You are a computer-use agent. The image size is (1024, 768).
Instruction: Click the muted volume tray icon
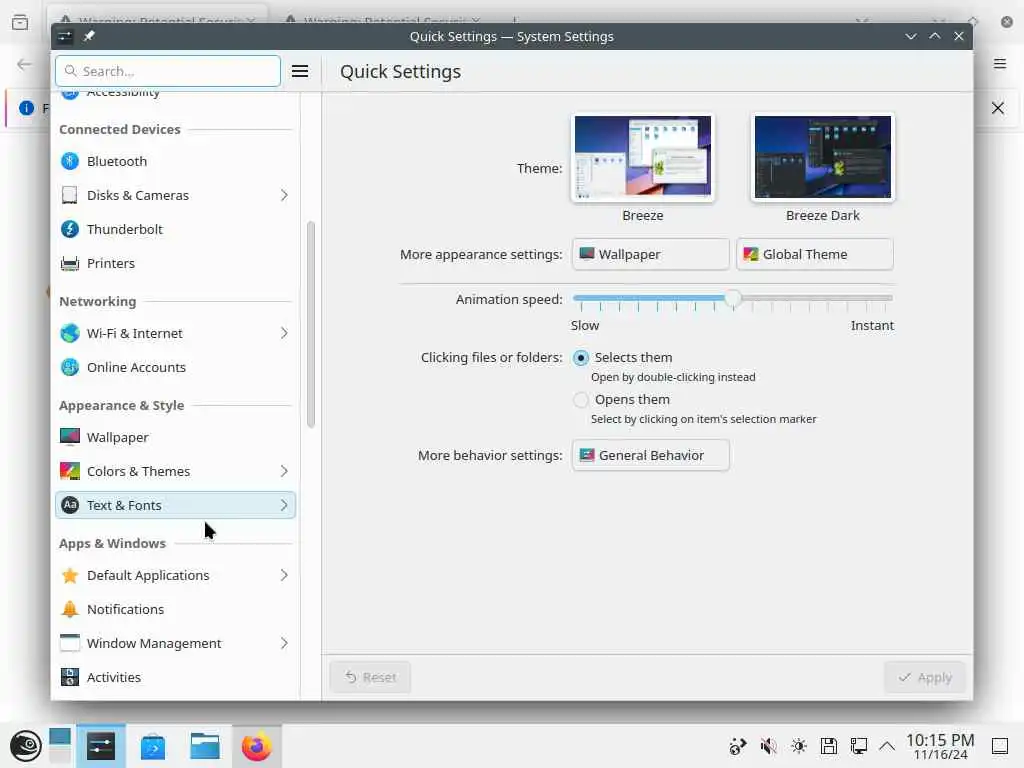pos(769,746)
